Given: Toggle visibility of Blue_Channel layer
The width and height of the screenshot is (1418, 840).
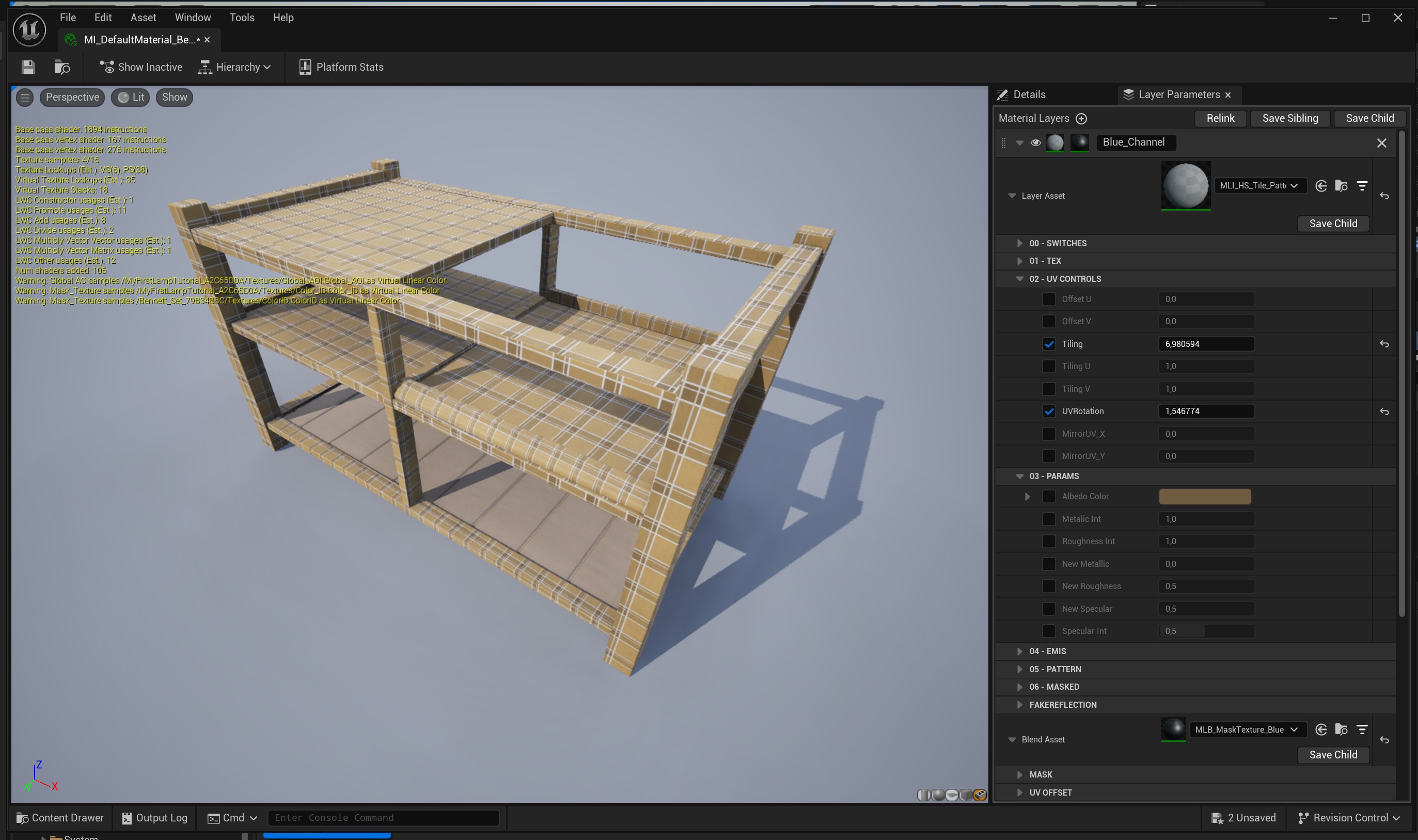Looking at the screenshot, I should coord(1035,142).
